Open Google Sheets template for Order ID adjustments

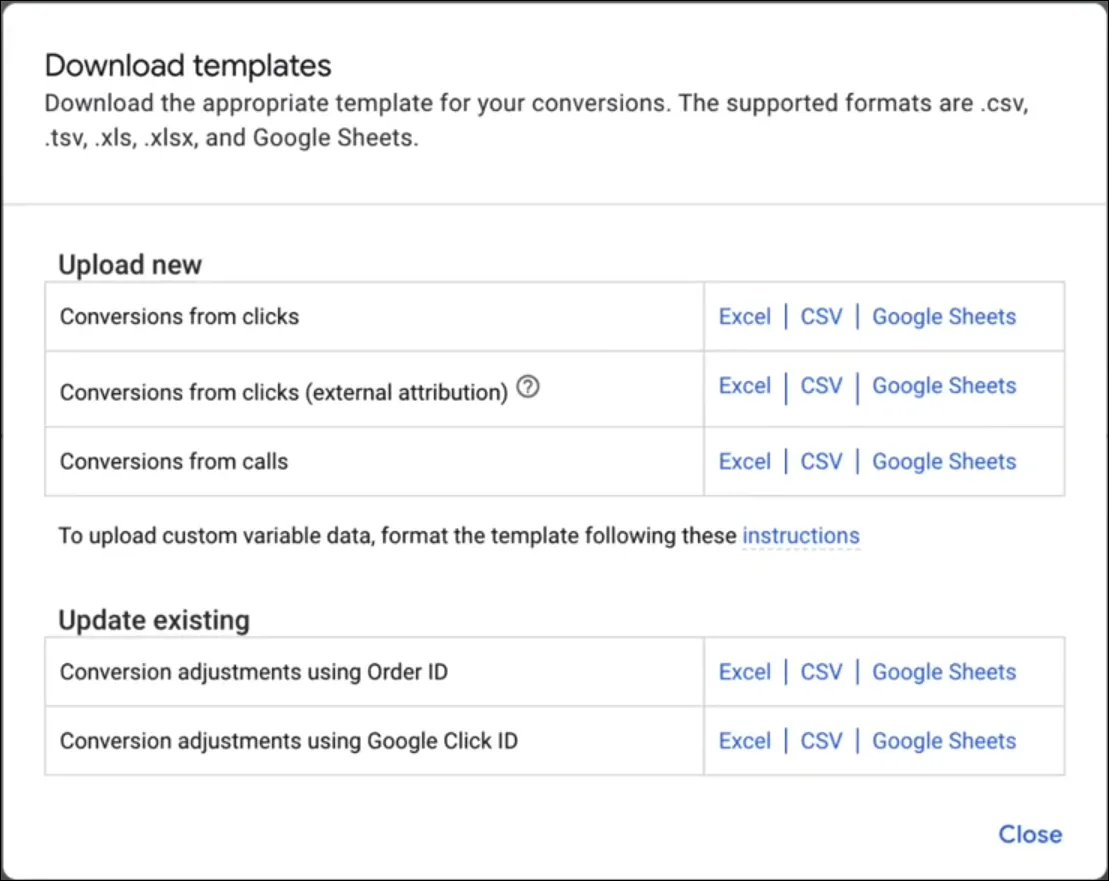pyautogui.click(x=943, y=672)
